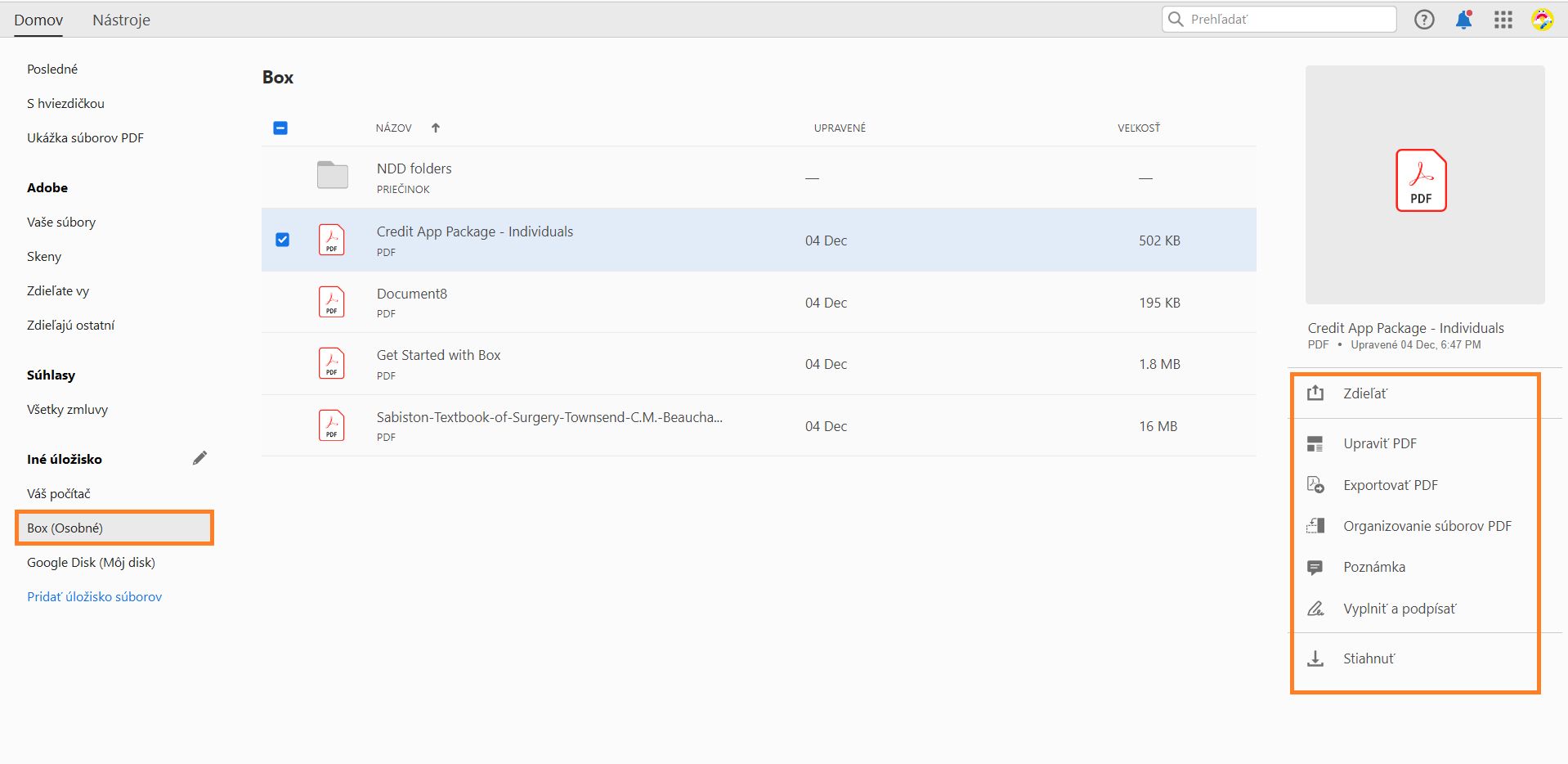Viewport: 1568px width, 764px height.
Task: Click the Prehľadať search field
Action: tap(1279, 19)
